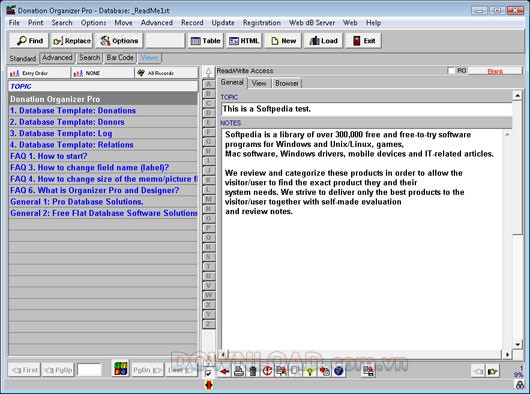Click the notes horizontal scroll right arrow
The image size is (530, 394).
coord(507,354)
